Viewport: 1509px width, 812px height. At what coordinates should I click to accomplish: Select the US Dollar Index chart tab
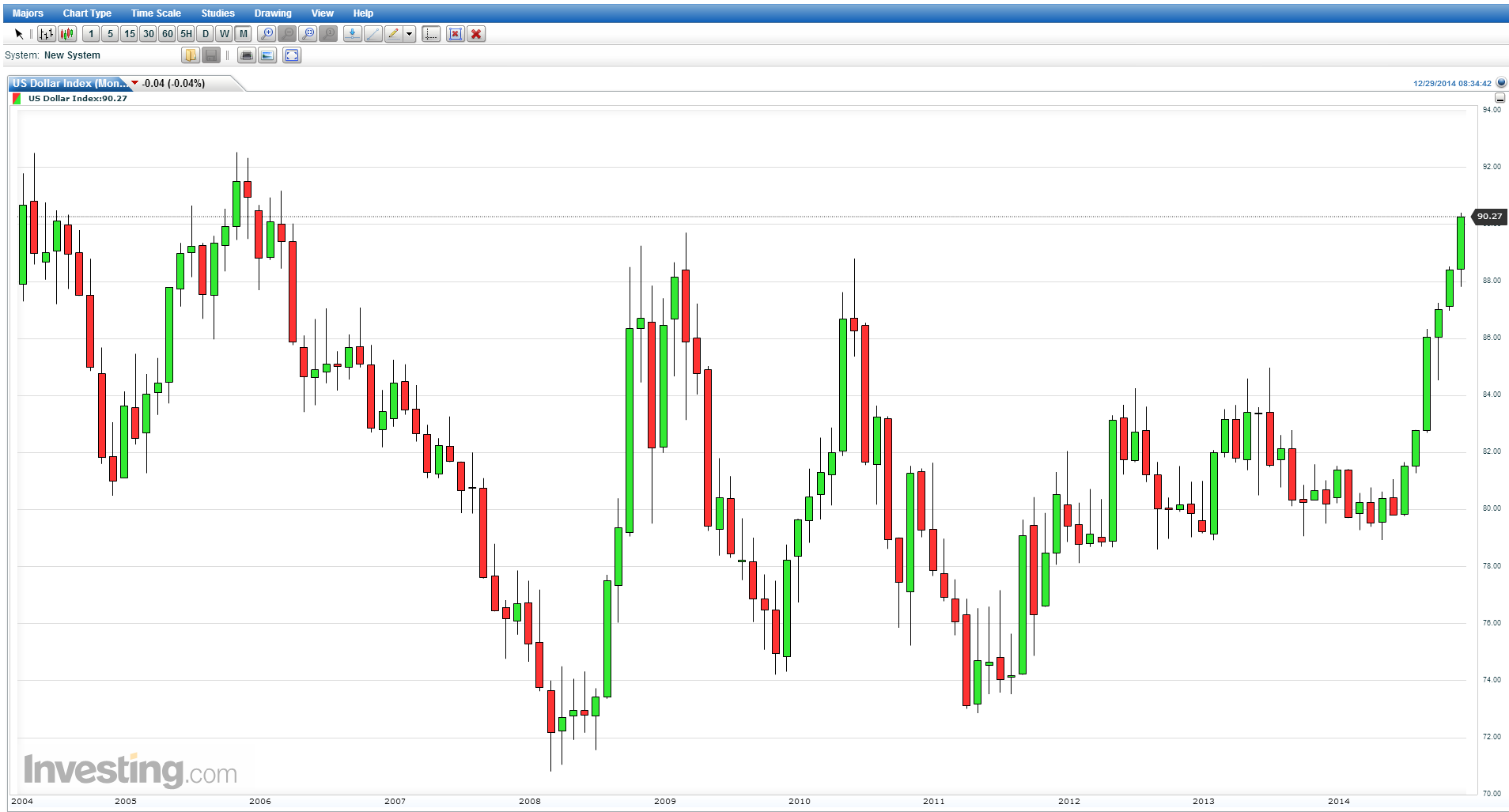click(71, 83)
